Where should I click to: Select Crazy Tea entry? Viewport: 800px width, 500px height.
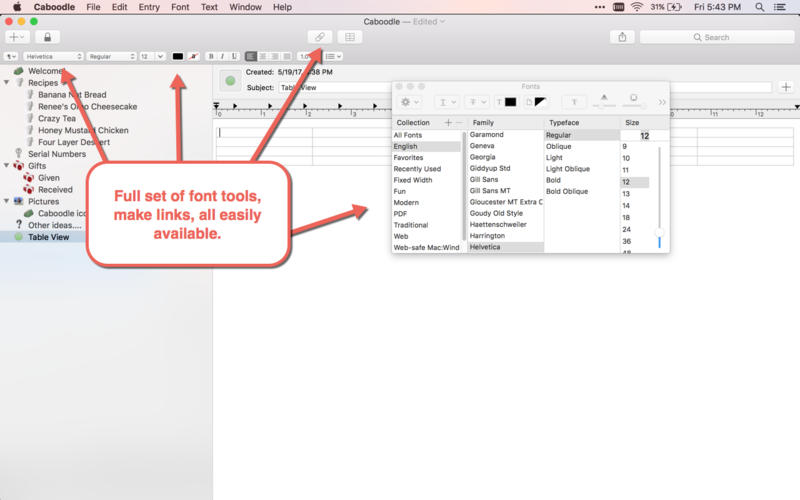pos(57,118)
